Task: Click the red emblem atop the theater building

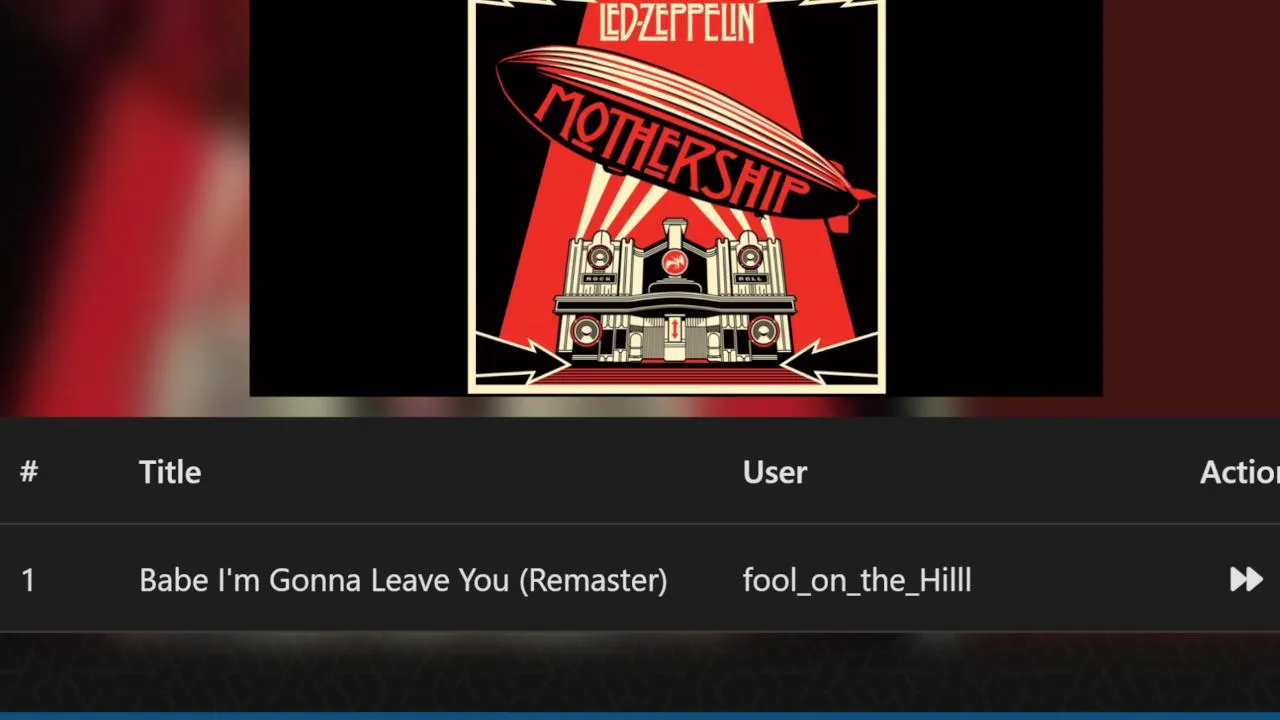Action: [x=675, y=263]
